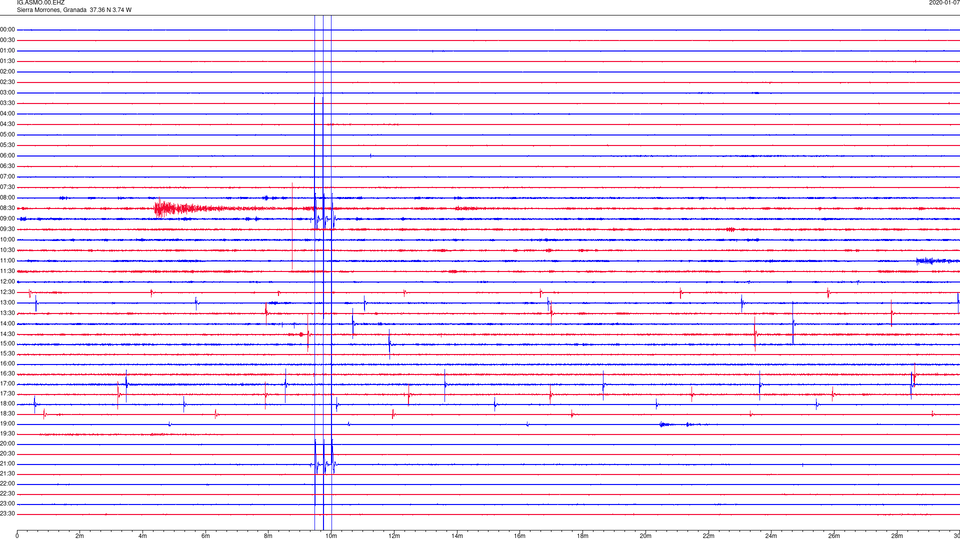Select the 03:00 time label
The image size is (960, 540).
(x=7, y=92)
